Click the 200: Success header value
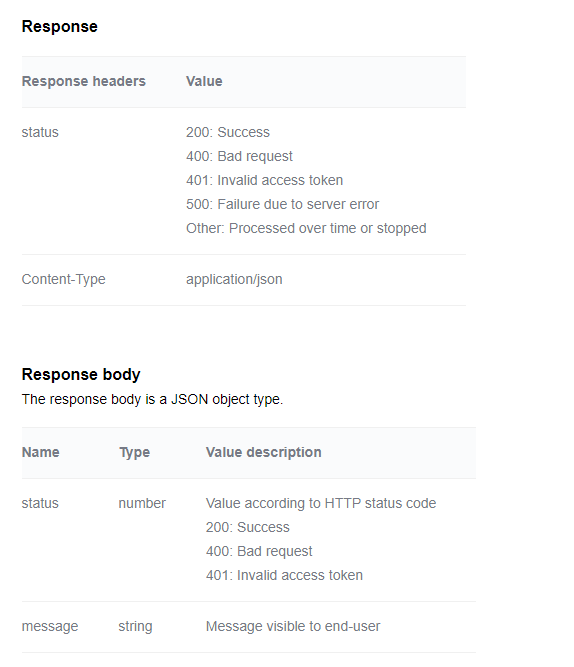 (228, 132)
